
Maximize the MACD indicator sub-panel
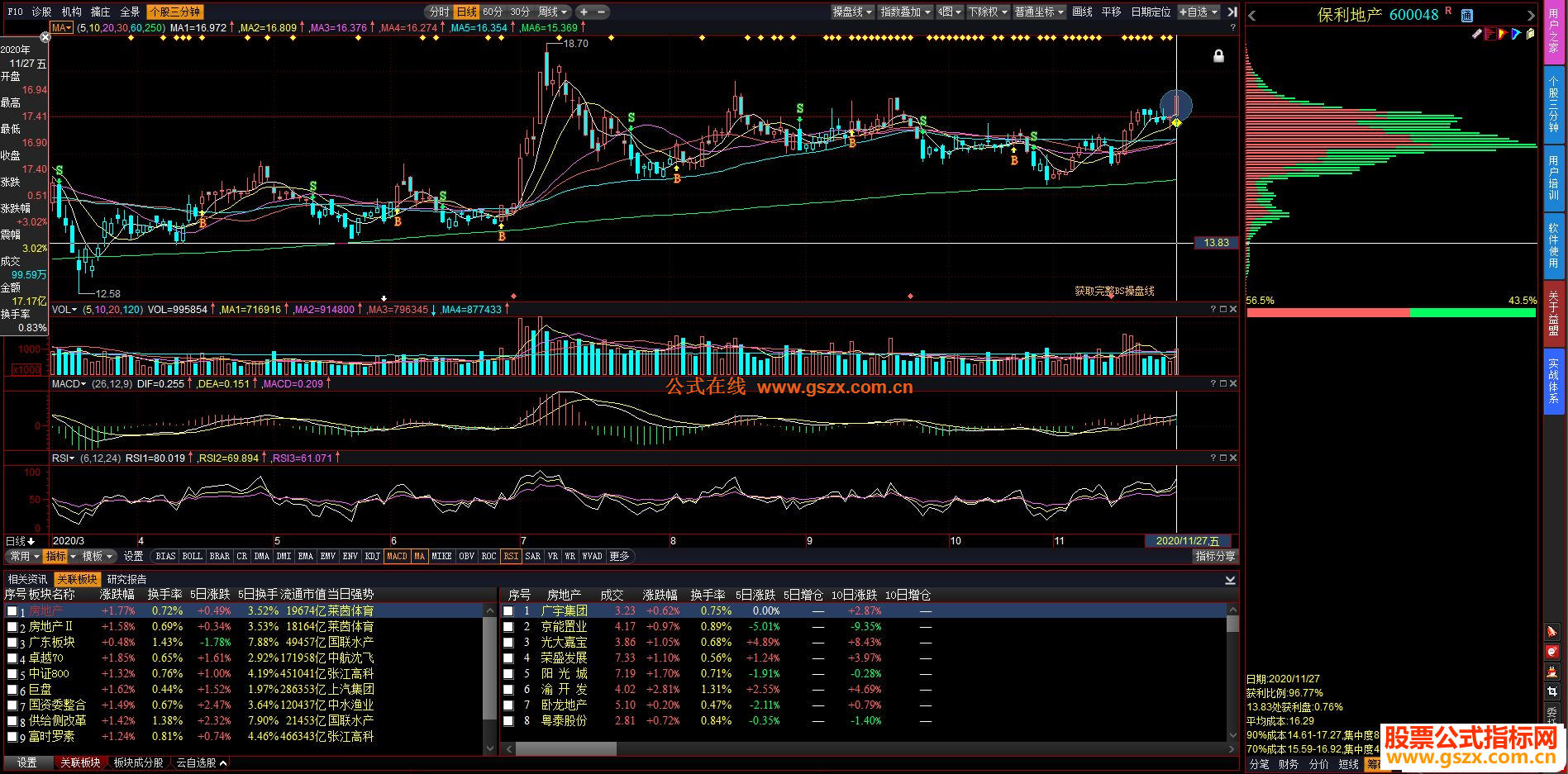point(1223,383)
